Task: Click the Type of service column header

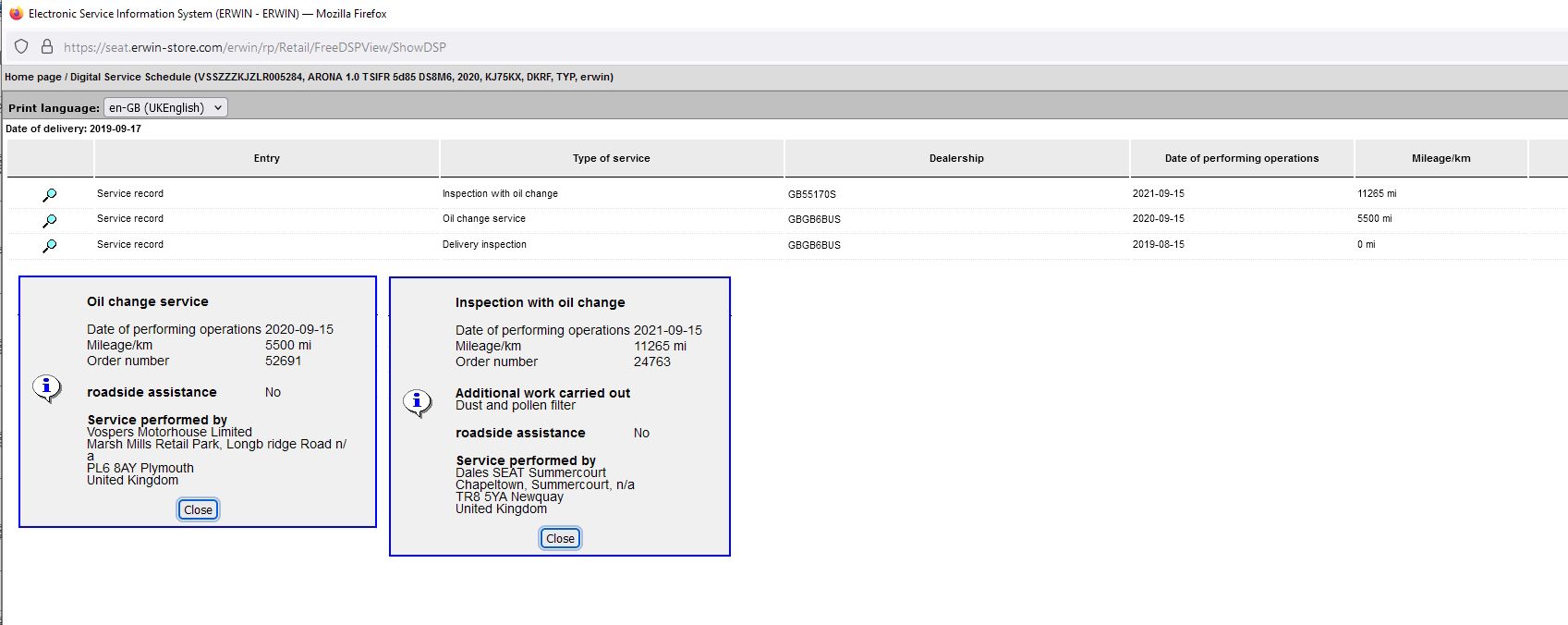Action: (611, 158)
